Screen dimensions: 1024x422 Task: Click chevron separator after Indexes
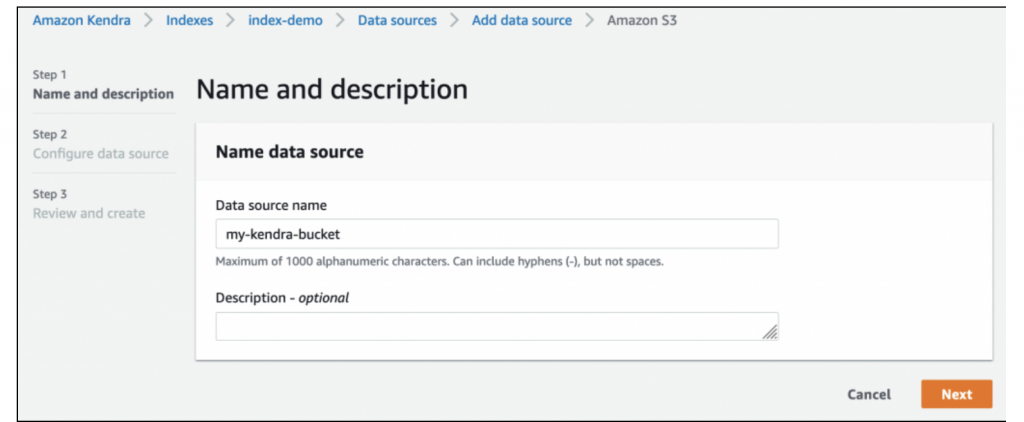pos(231,20)
